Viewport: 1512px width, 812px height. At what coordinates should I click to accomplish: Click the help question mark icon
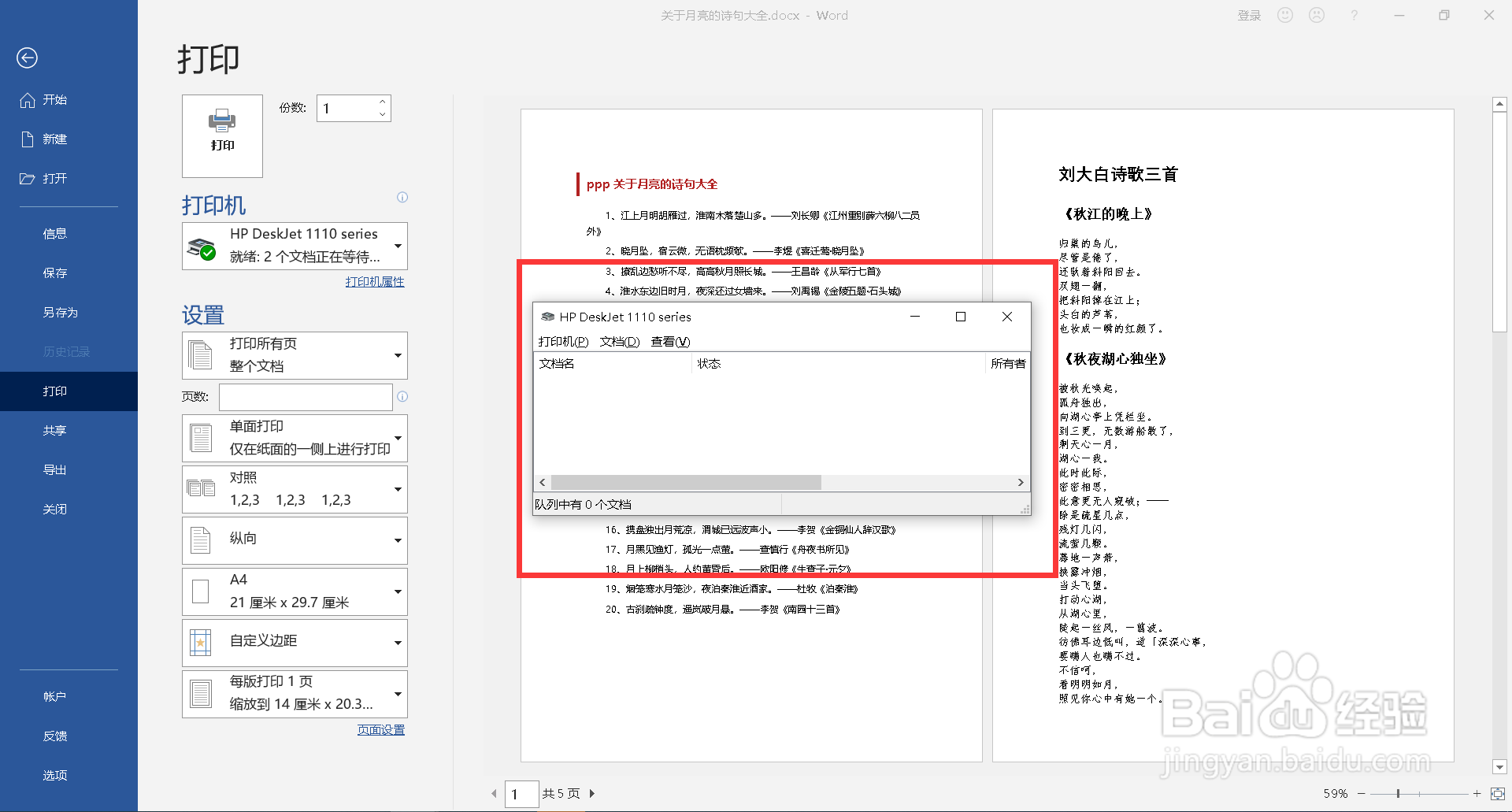[1354, 15]
